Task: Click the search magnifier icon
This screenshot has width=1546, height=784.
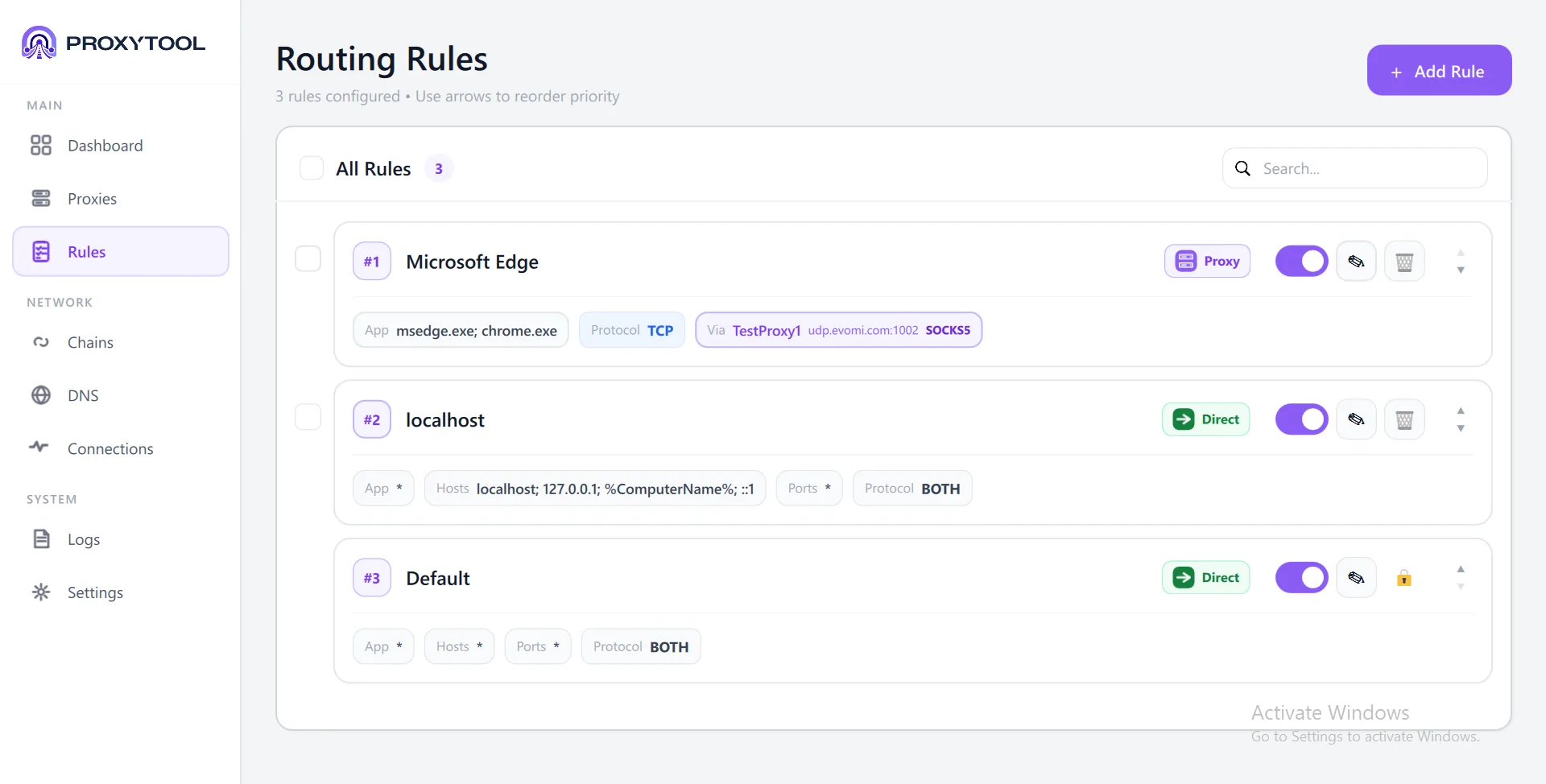Action: click(x=1242, y=168)
